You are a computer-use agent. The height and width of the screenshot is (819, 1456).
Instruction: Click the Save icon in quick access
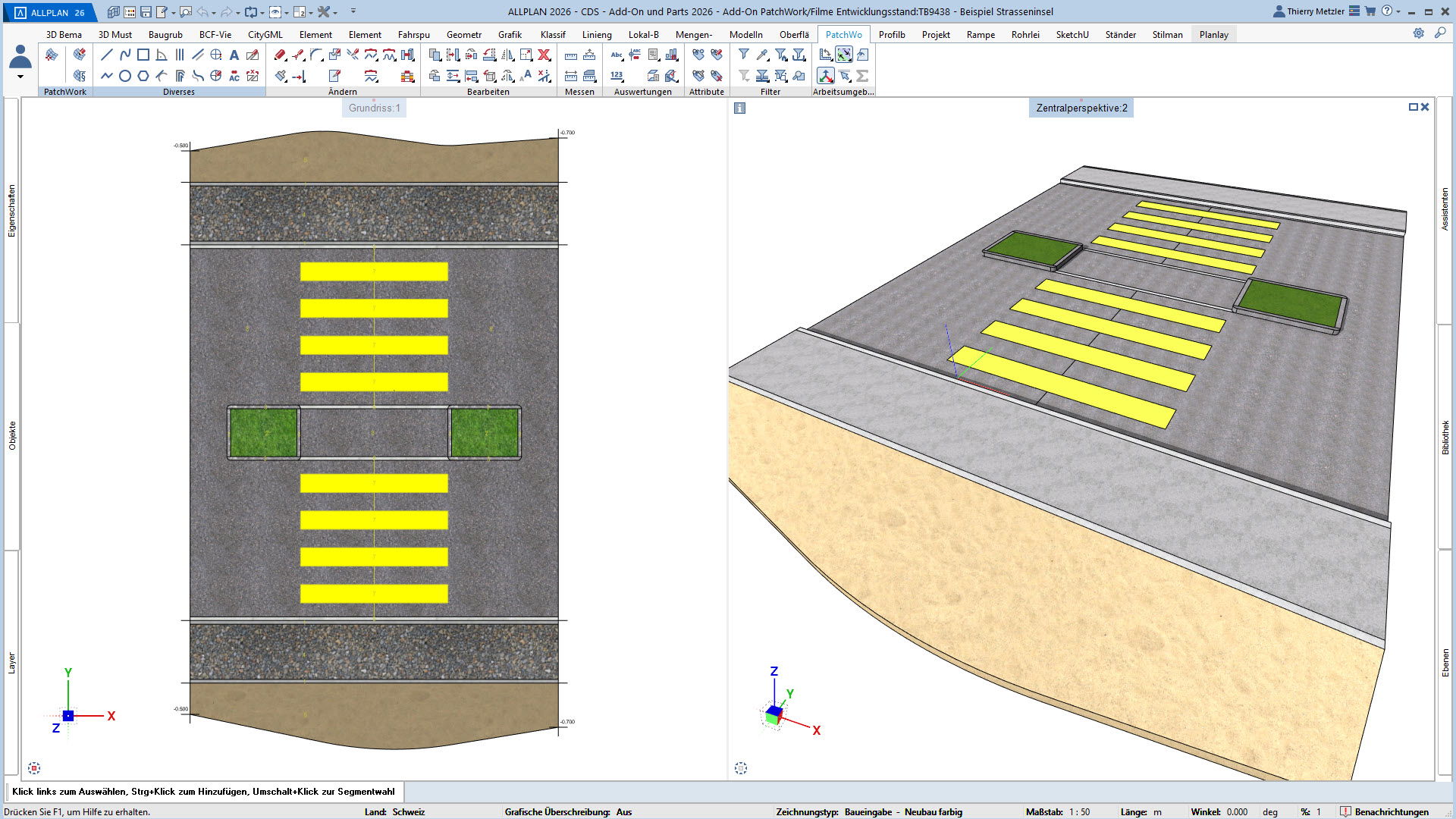pyautogui.click(x=146, y=12)
